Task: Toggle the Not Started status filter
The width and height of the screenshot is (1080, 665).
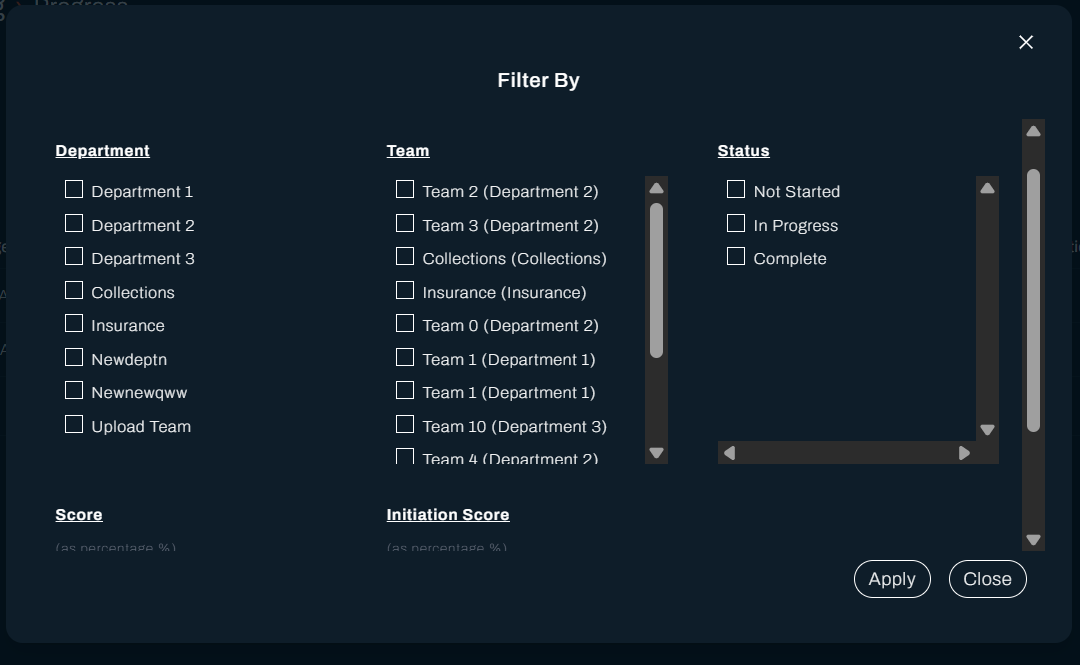Action: [736, 188]
